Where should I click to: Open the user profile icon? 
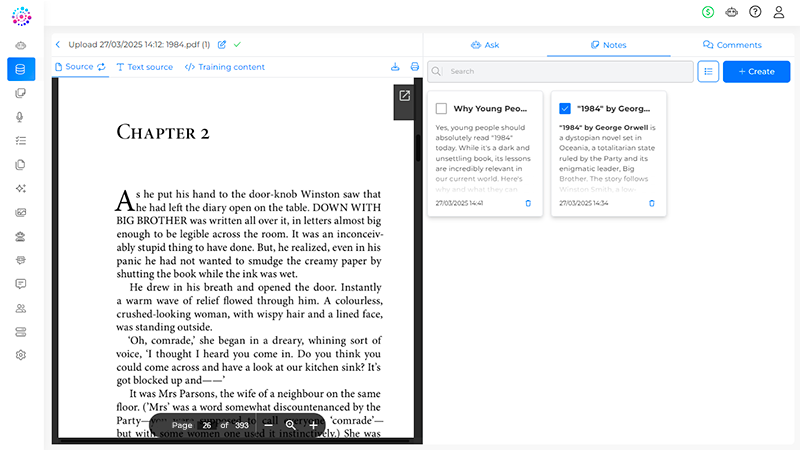pos(779,12)
